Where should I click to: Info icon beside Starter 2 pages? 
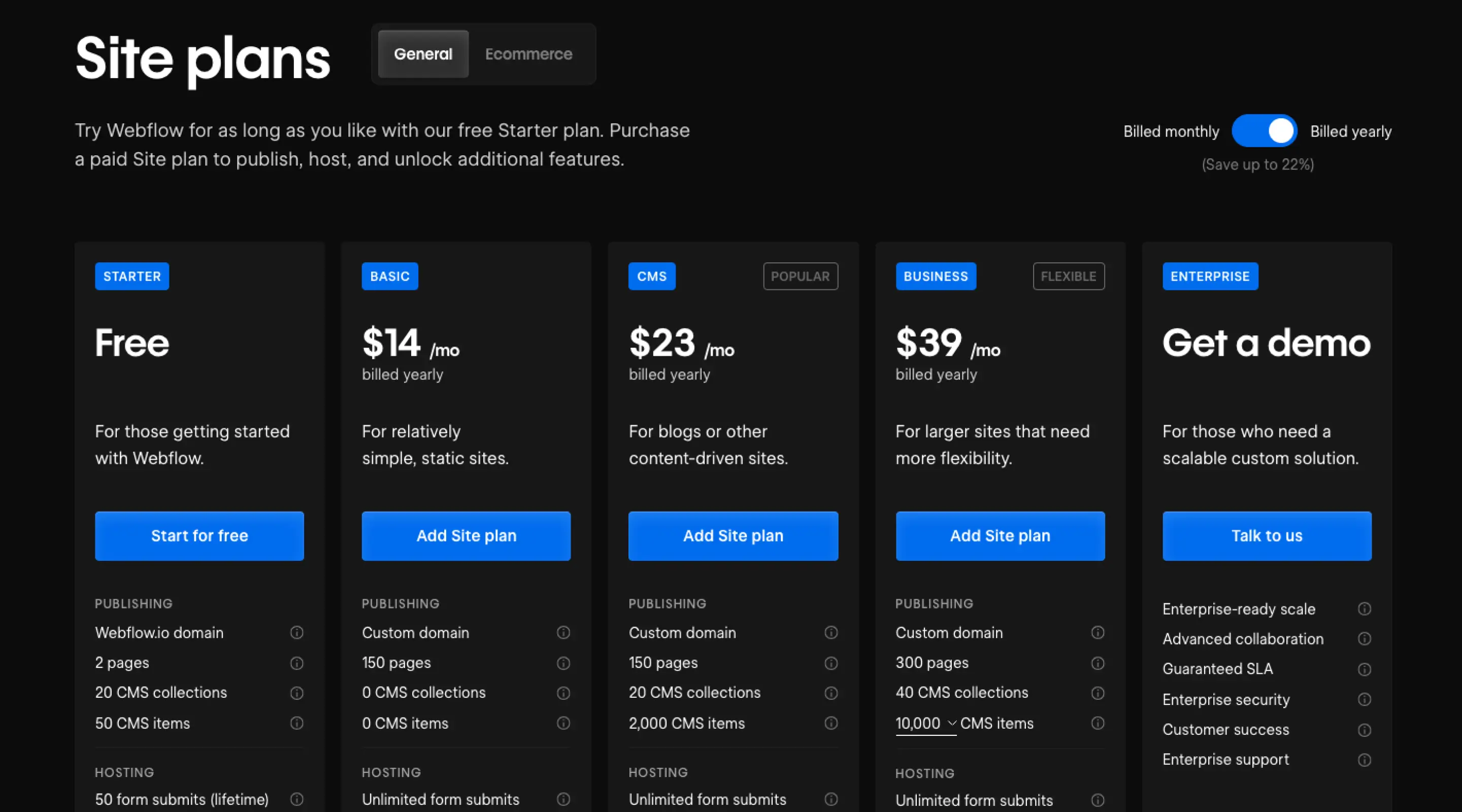pos(297,663)
